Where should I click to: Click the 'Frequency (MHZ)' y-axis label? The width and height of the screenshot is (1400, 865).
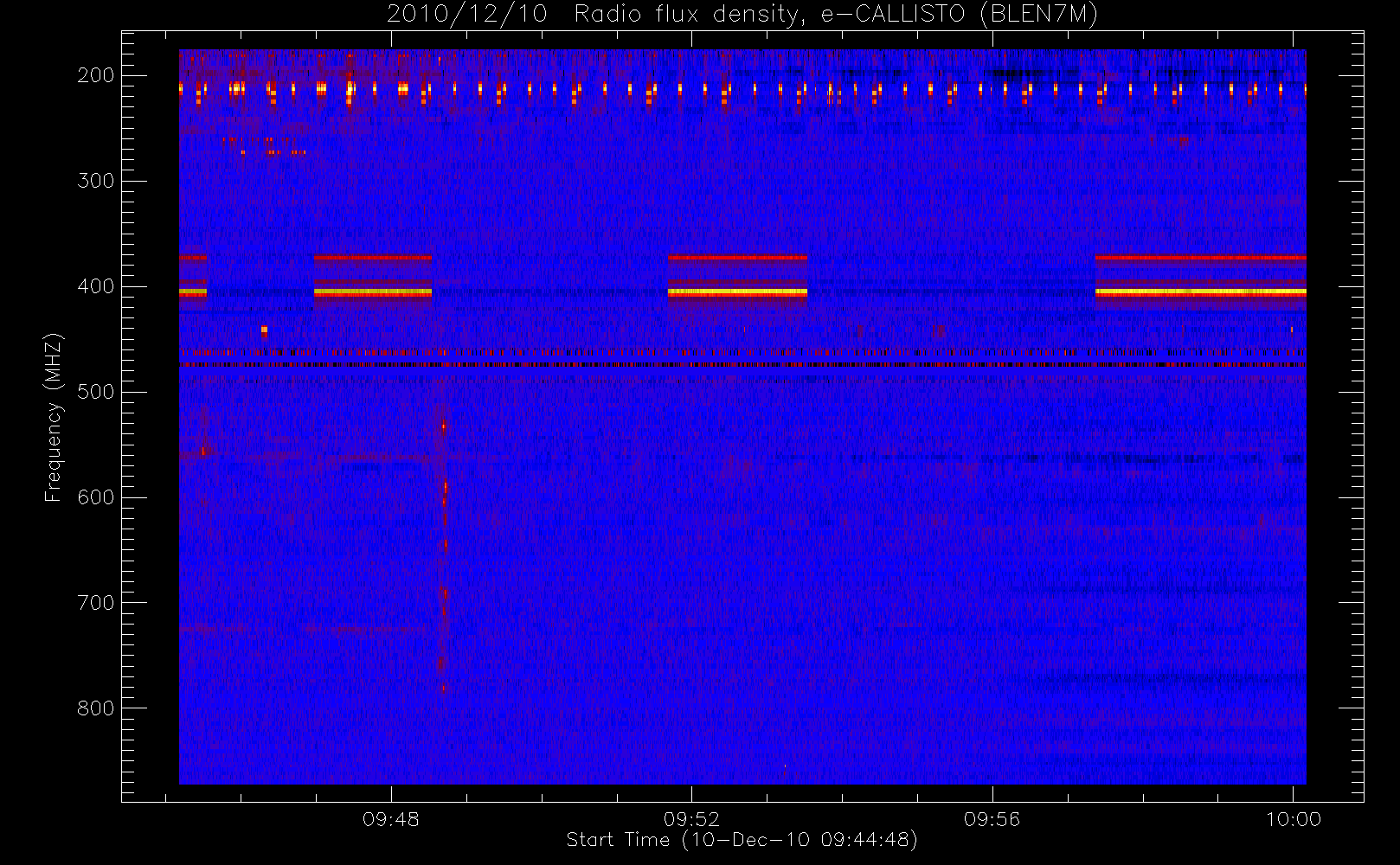coord(54,417)
